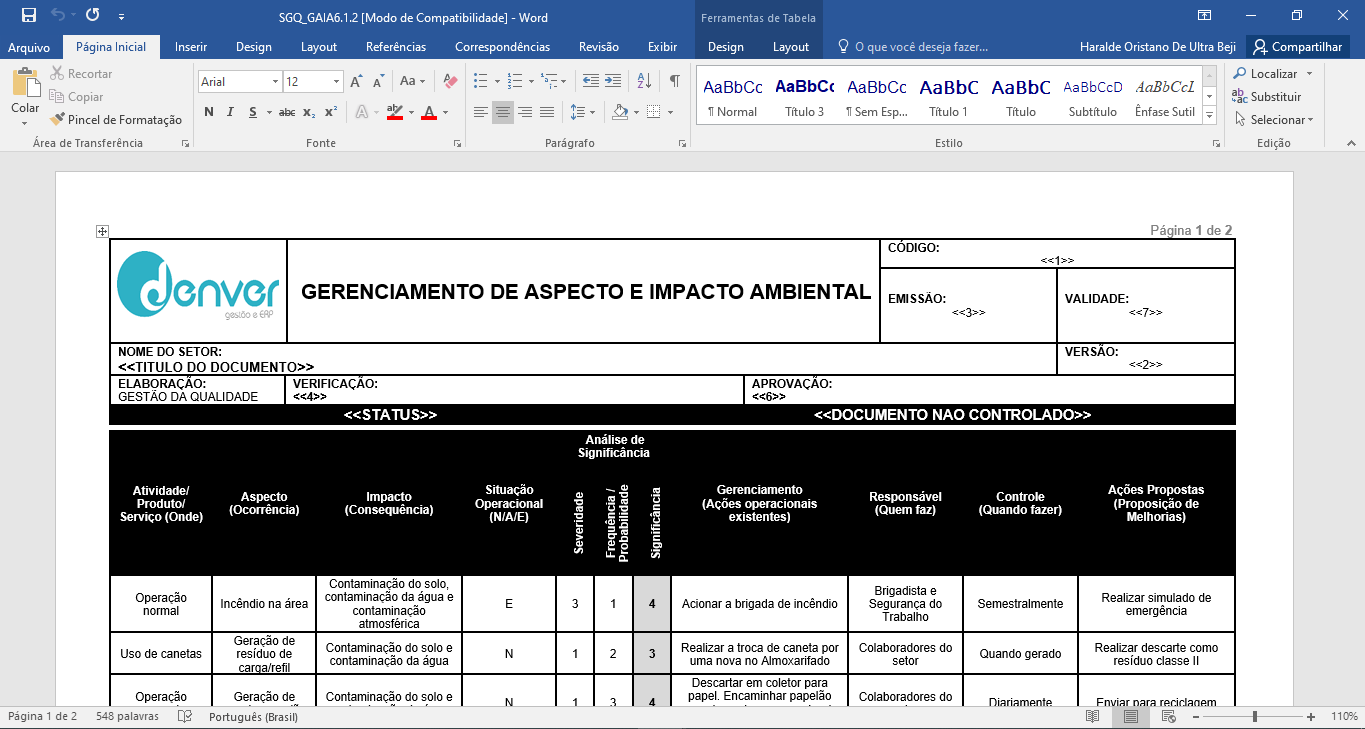Viewport: 1365px width, 729px height.
Task: Copy the selection with Copiar
Action: click(76, 97)
